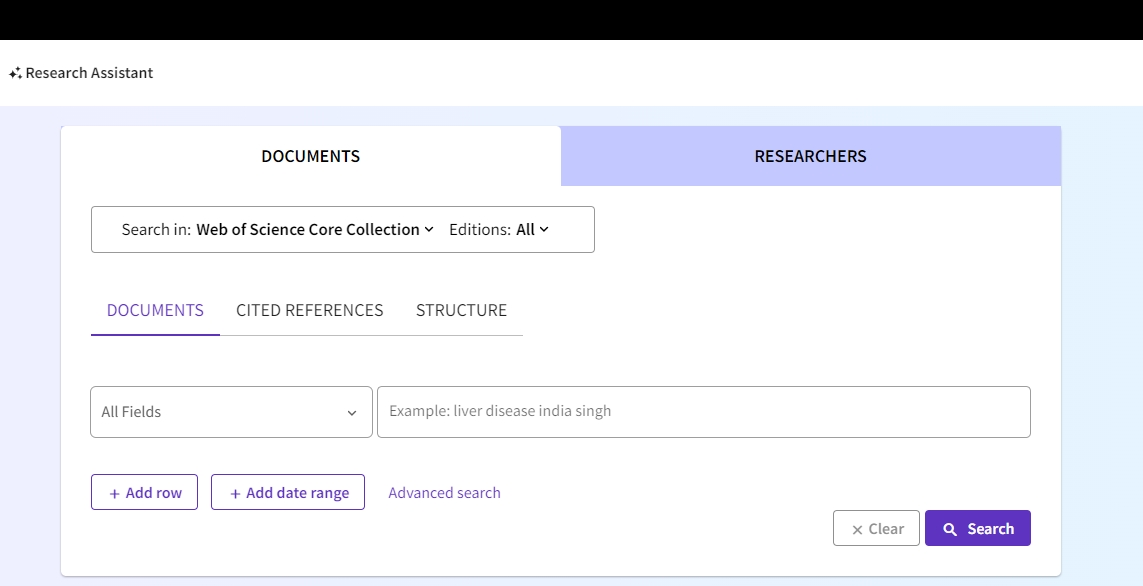
Task: Switch to the RESEARCHERS tab
Action: coord(810,156)
